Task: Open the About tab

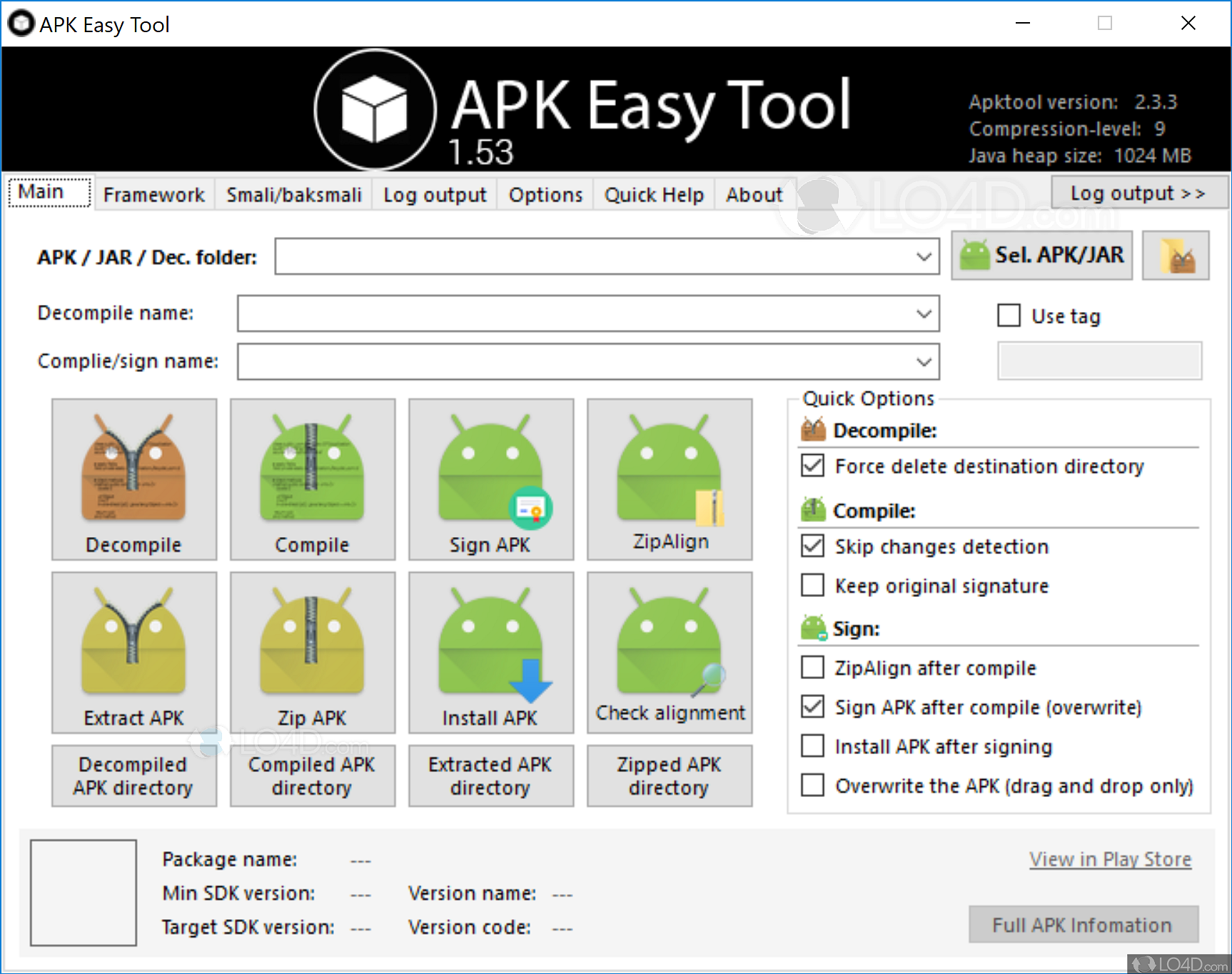Action: tap(754, 194)
